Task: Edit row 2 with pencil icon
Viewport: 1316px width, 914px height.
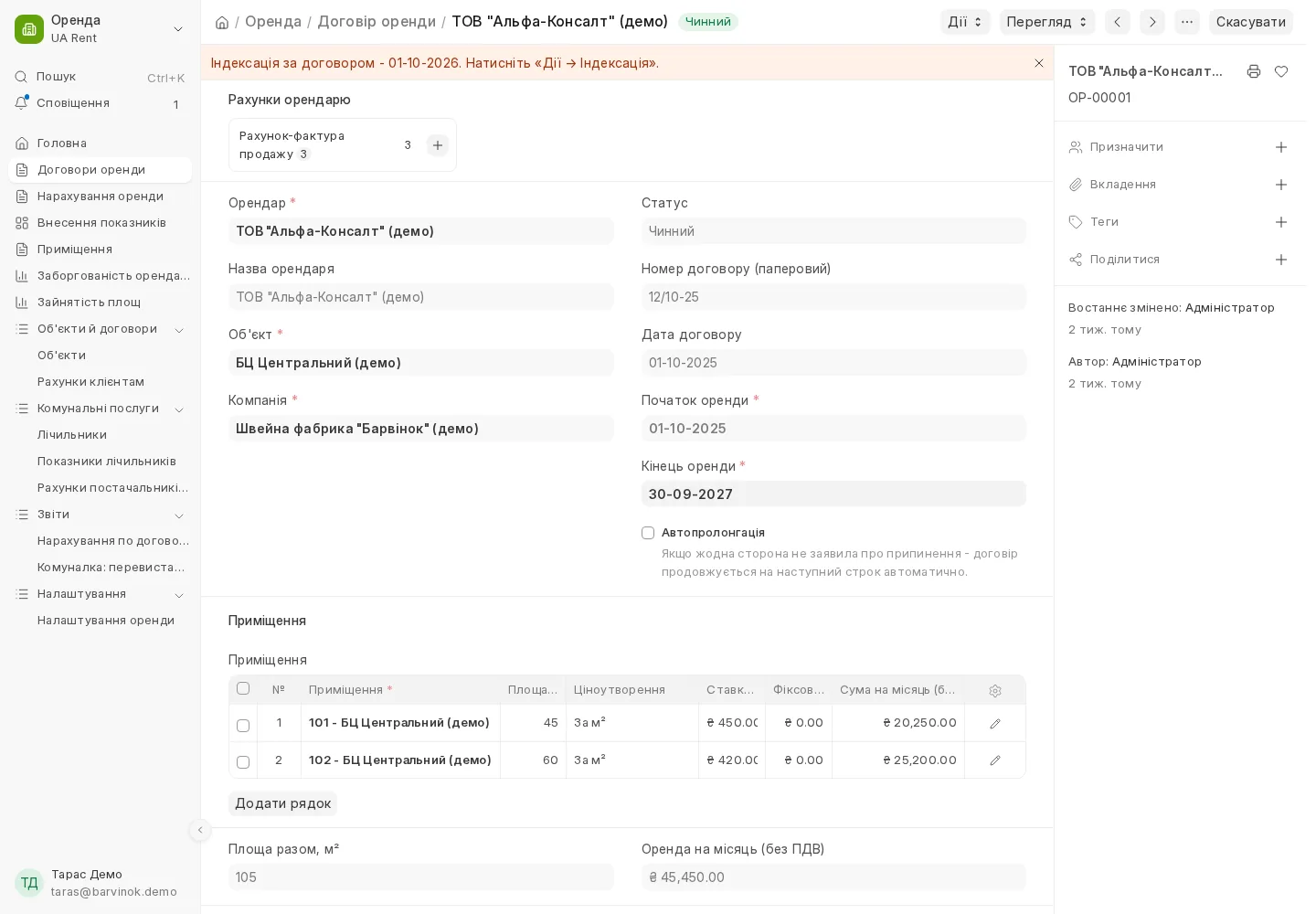Action: pos(995,760)
